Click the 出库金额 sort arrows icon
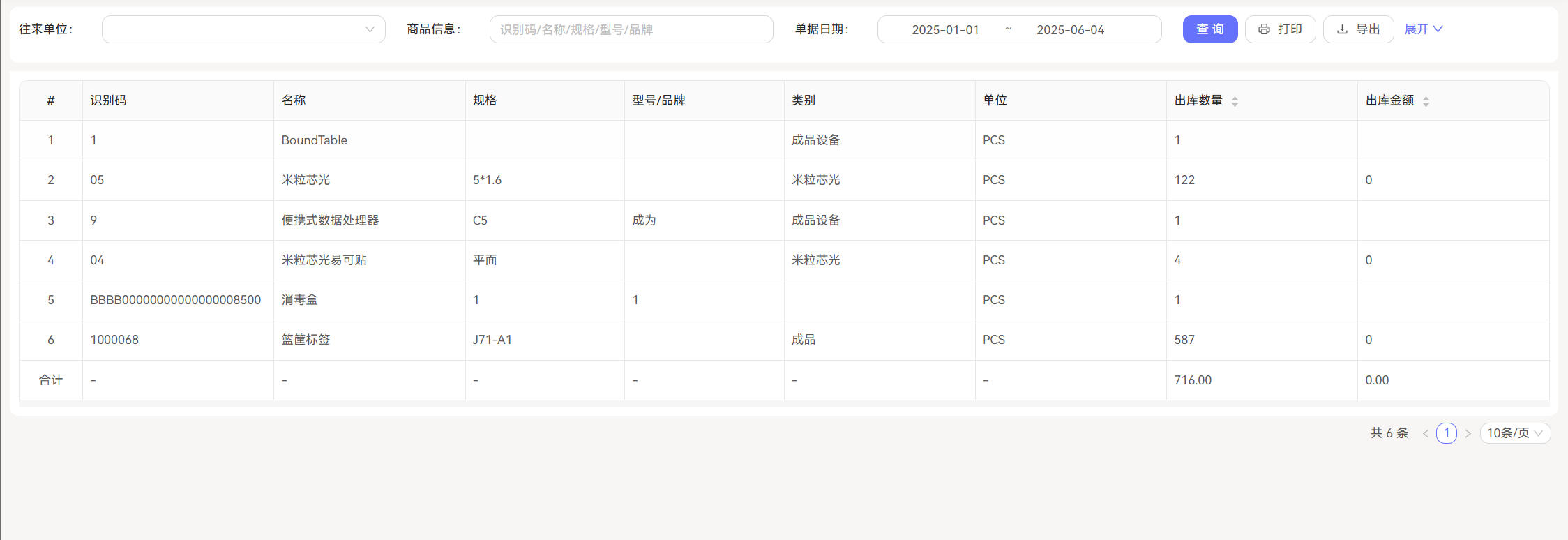Image resolution: width=1568 pixels, height=540 pixels. (x=1426, y=101)
